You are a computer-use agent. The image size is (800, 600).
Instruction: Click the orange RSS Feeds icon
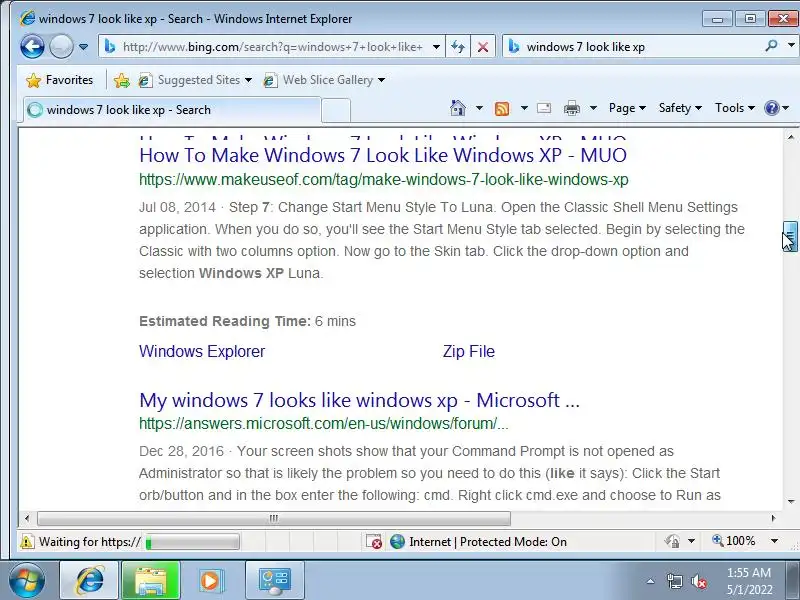[502, 108]
